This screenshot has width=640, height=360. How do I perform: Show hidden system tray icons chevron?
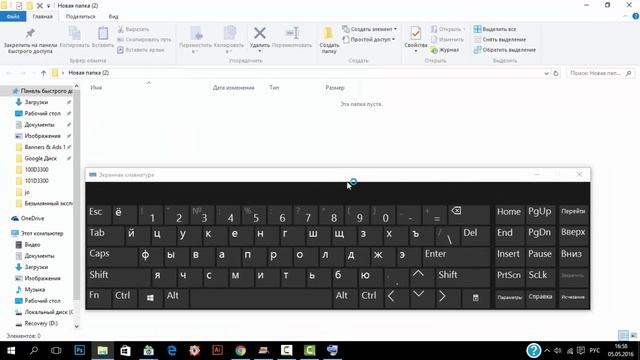547,351
